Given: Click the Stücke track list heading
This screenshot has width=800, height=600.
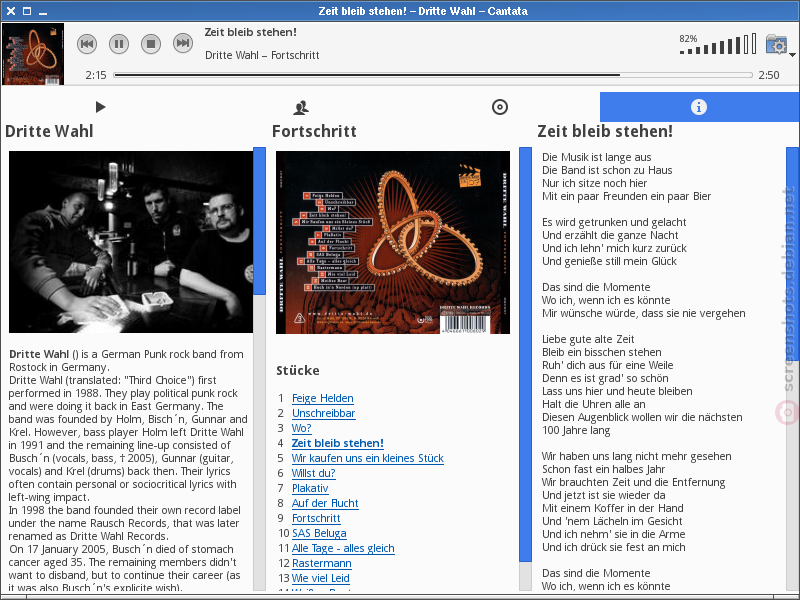Looking at the screenshot, I should coord(298,370).
